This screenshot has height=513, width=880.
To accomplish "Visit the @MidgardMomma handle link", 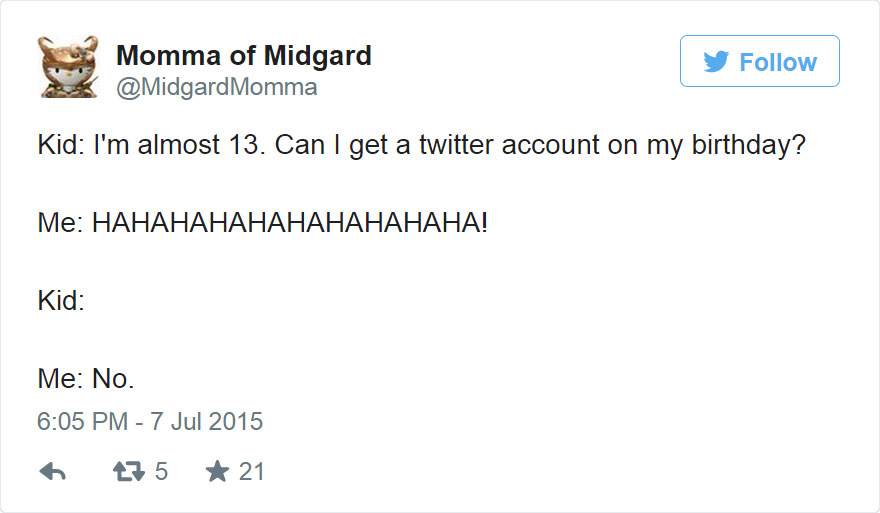I will [x=217, y=88].
